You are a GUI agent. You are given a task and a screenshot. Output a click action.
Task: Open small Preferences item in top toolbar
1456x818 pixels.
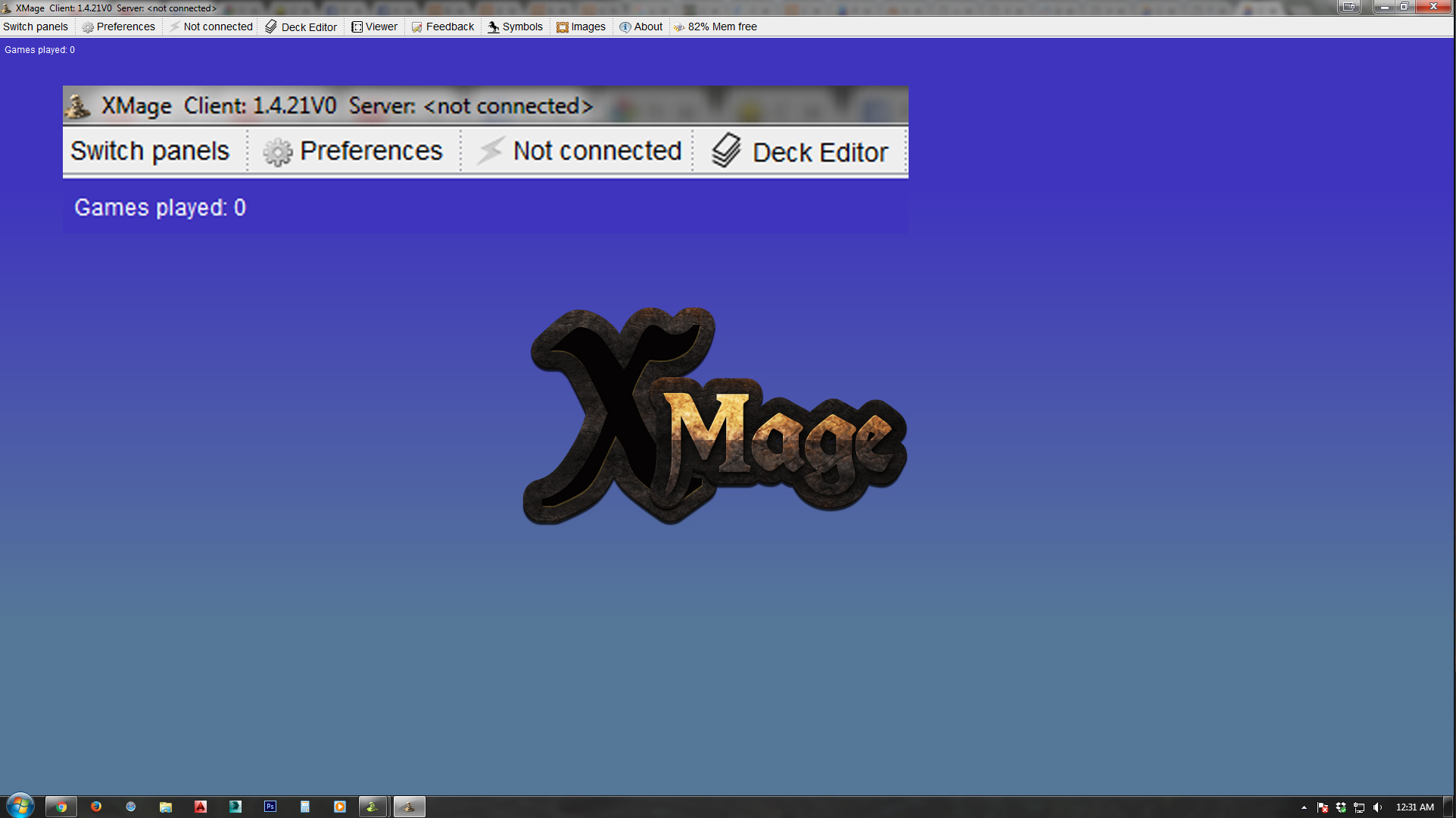[x=119, y=27]
